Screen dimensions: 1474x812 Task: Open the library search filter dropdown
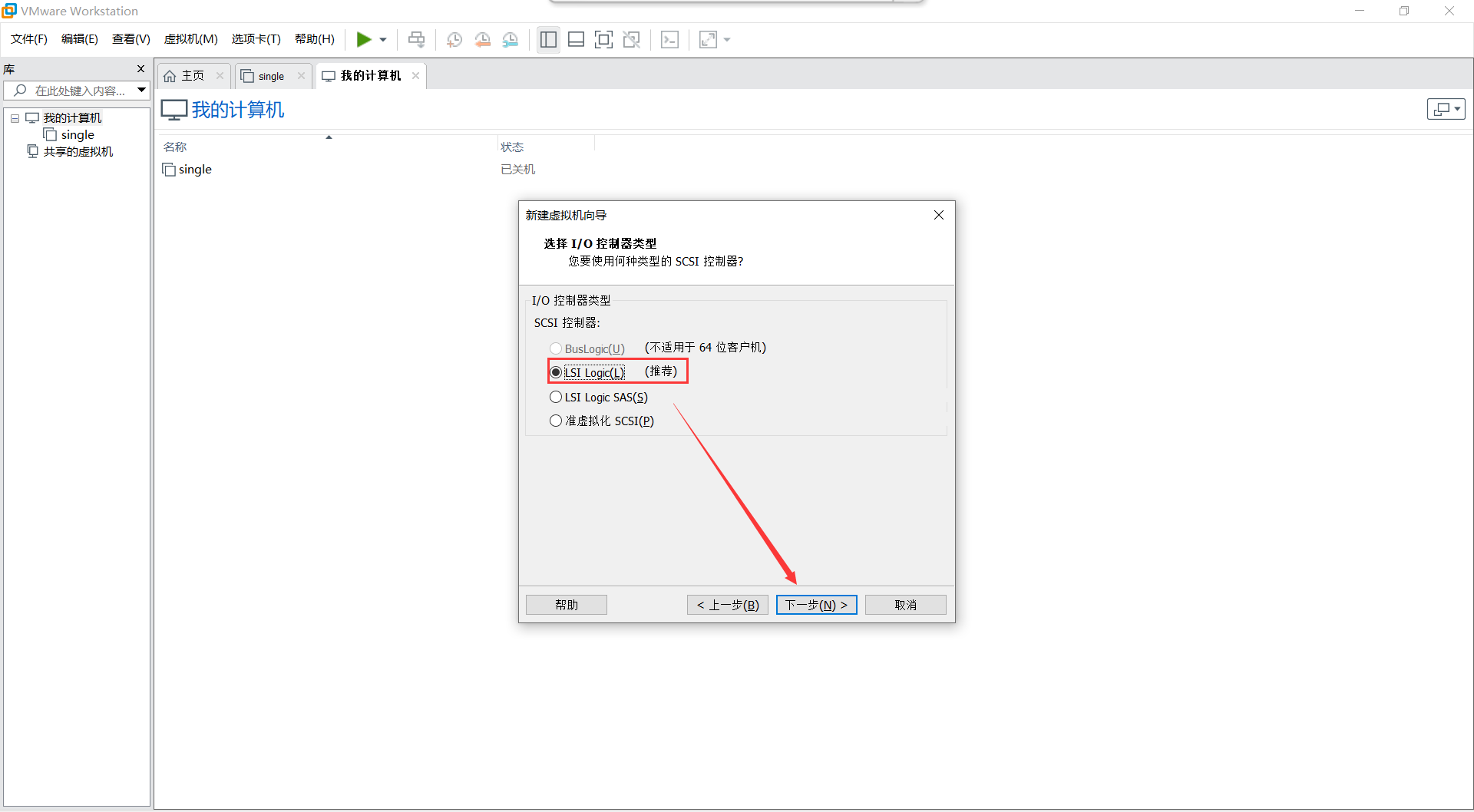142,91
